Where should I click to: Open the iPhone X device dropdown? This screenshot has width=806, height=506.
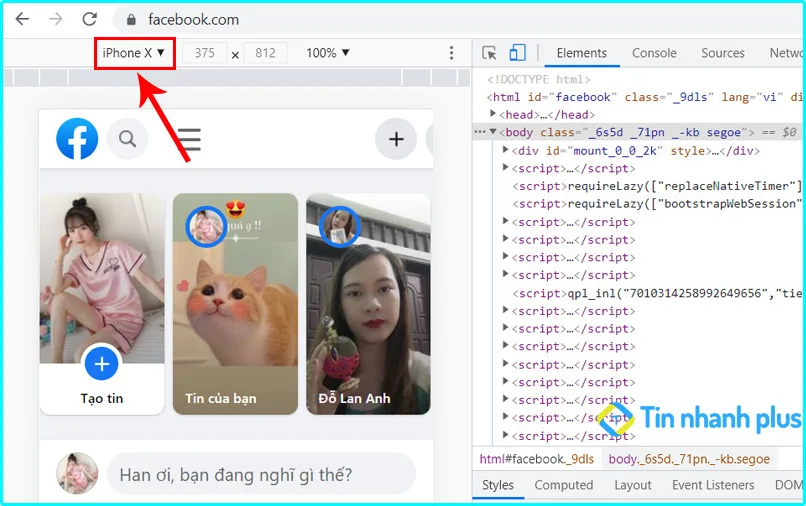coord(134,53)
